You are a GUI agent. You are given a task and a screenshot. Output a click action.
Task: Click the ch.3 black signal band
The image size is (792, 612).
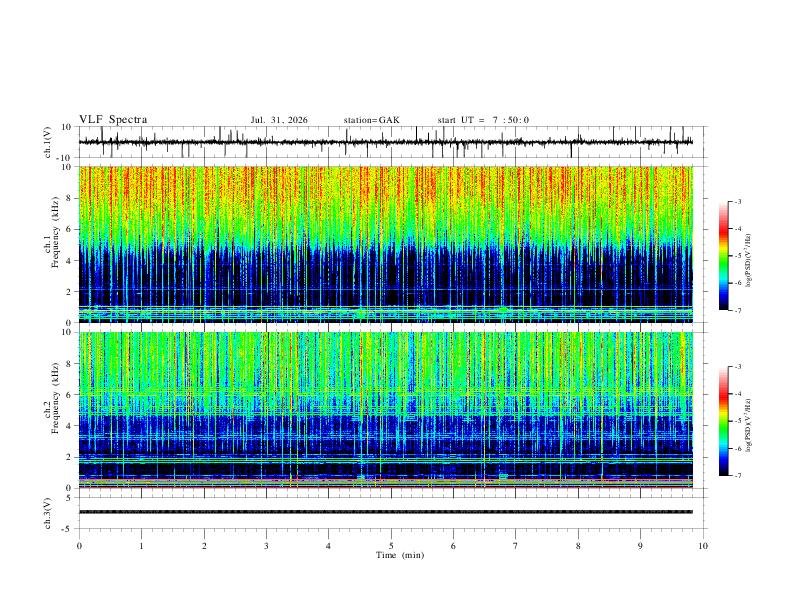tap(386, 512)
